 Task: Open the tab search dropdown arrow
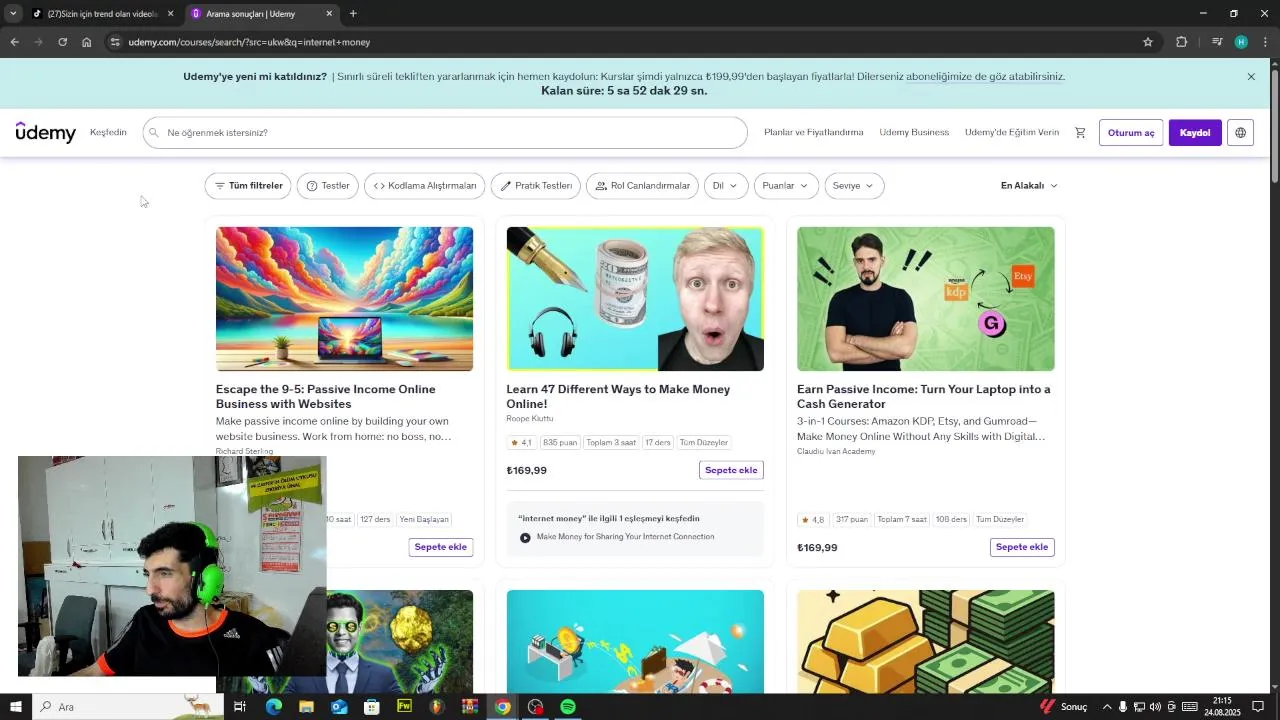13,14
